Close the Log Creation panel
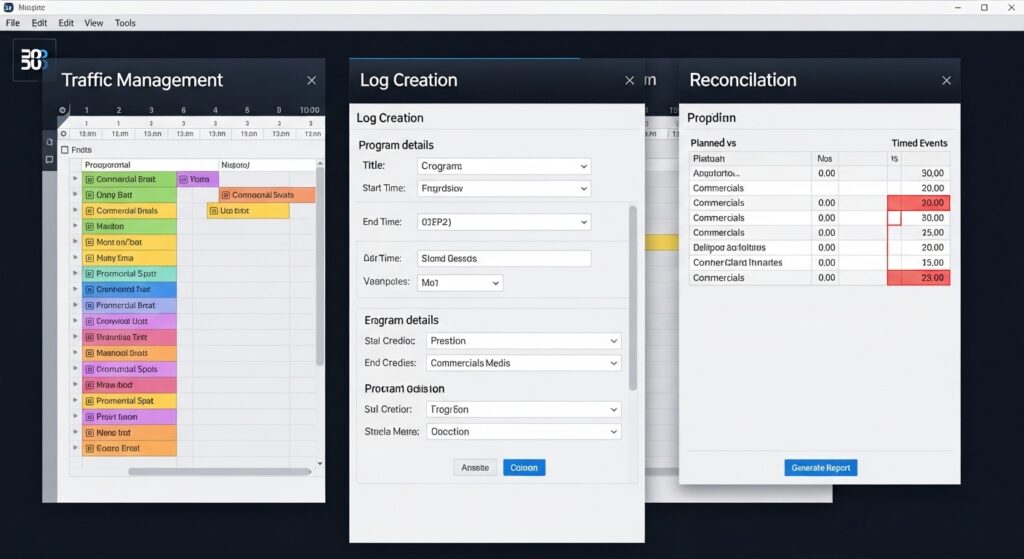This screenshot has width=1024, height=559. 630,80
